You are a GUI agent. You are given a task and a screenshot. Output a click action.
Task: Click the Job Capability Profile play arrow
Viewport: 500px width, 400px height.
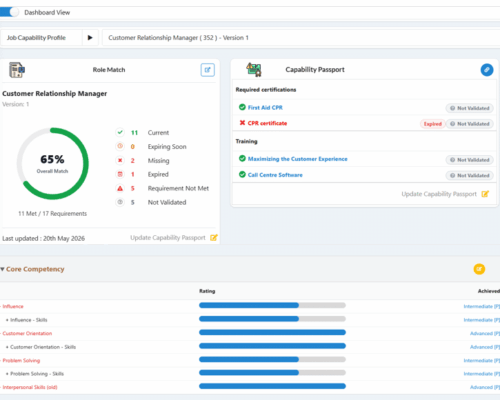click(x=90, y=38)
